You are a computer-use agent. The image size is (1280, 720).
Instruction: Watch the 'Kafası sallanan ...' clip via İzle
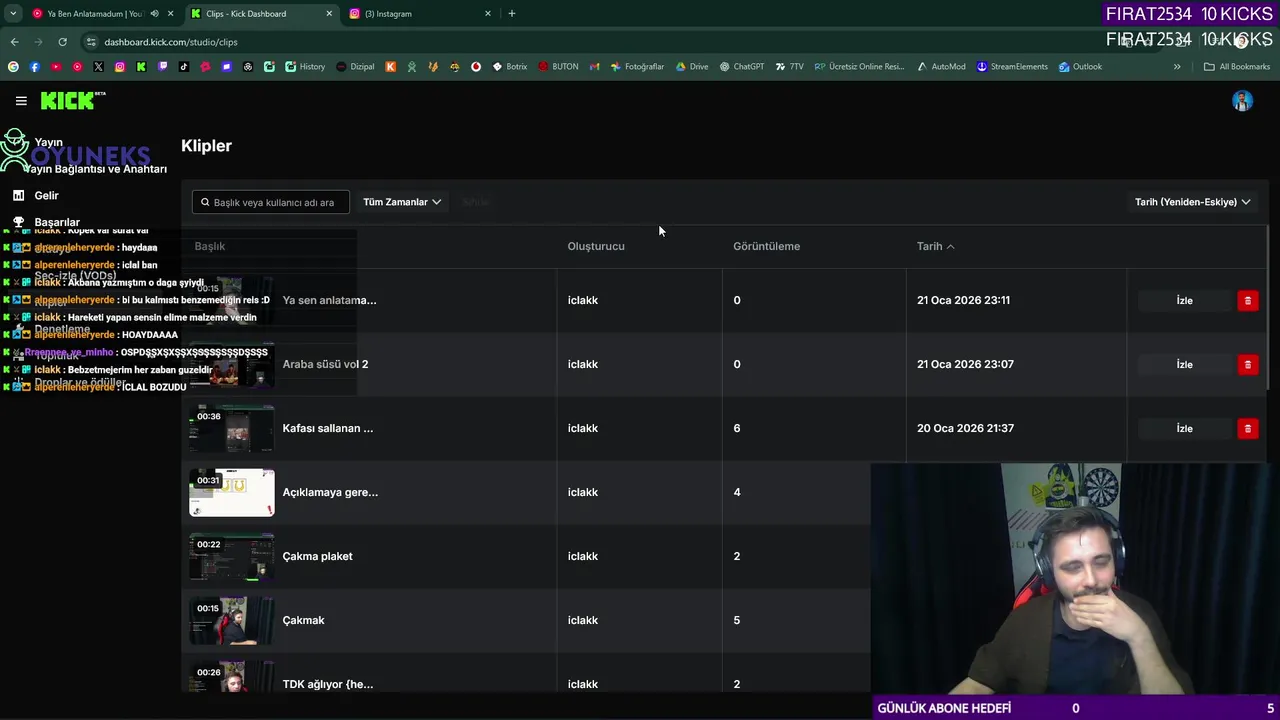(x=1184, y=428)
